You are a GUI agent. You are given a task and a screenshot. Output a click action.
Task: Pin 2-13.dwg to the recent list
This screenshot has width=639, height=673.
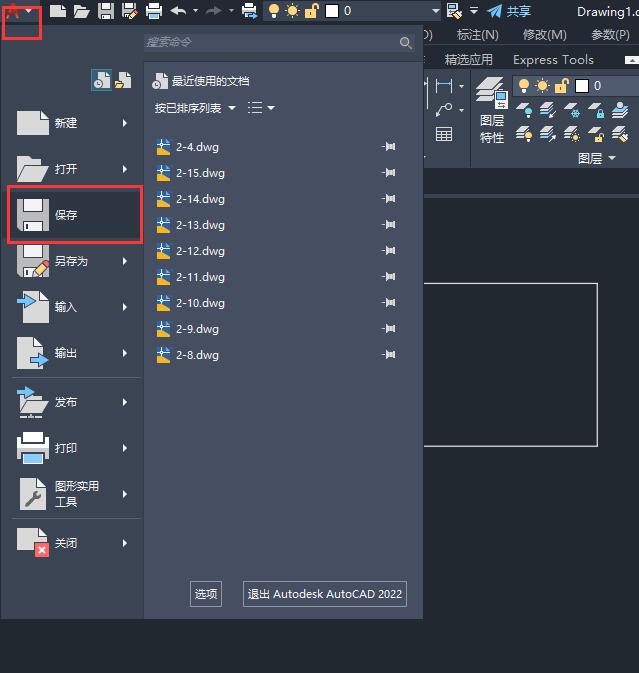tap(389, 224)
